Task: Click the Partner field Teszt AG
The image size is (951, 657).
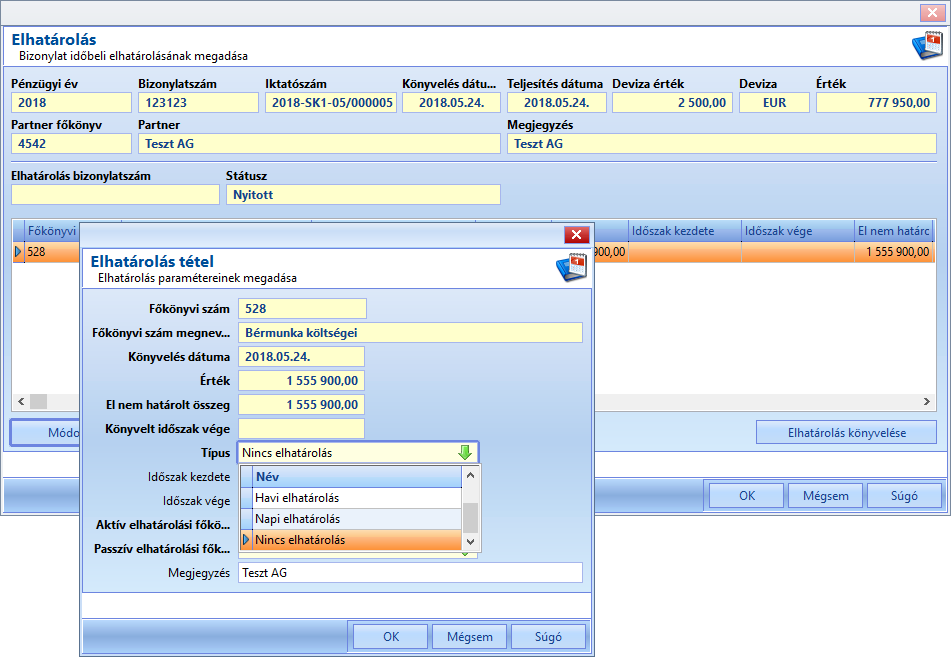Action: click(x=319, y=144)
